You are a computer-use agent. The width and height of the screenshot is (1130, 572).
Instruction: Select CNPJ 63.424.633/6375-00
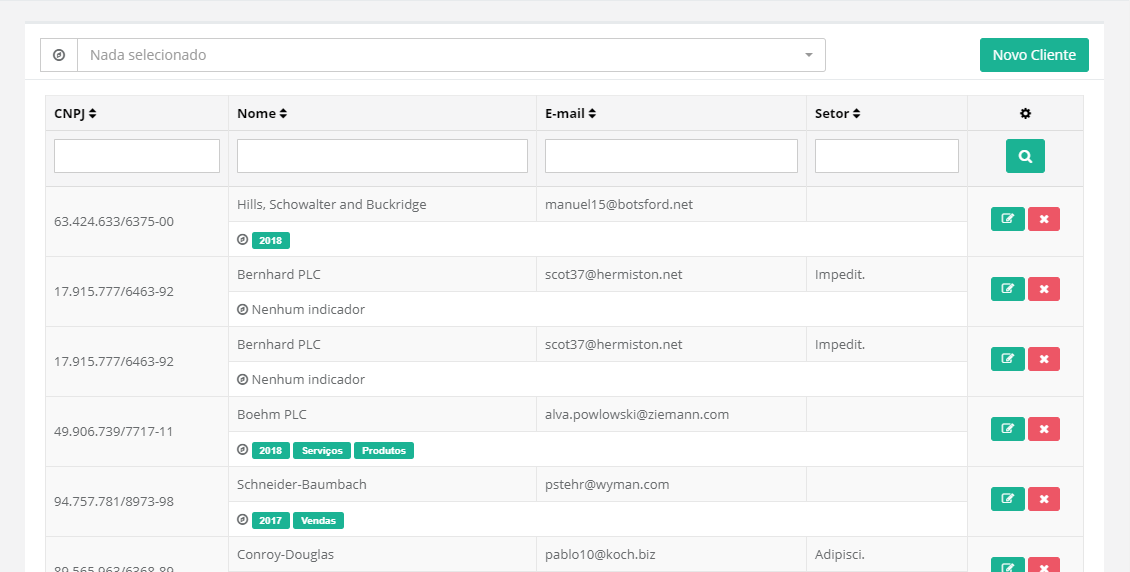pos(114,221)
